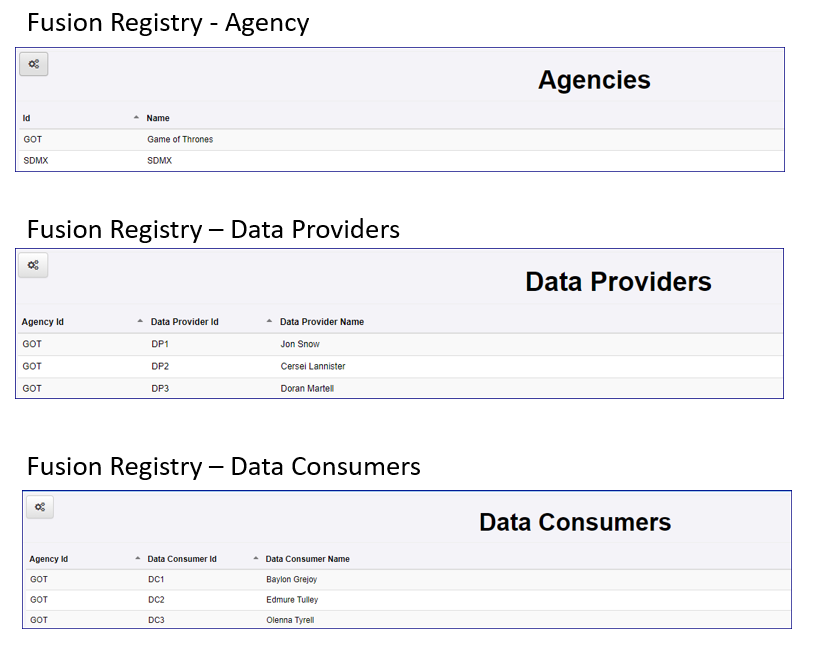Select the GOT Game of Thrones agency row
The height and width of the screenshot is (657, 818).
tap(180, 139)
